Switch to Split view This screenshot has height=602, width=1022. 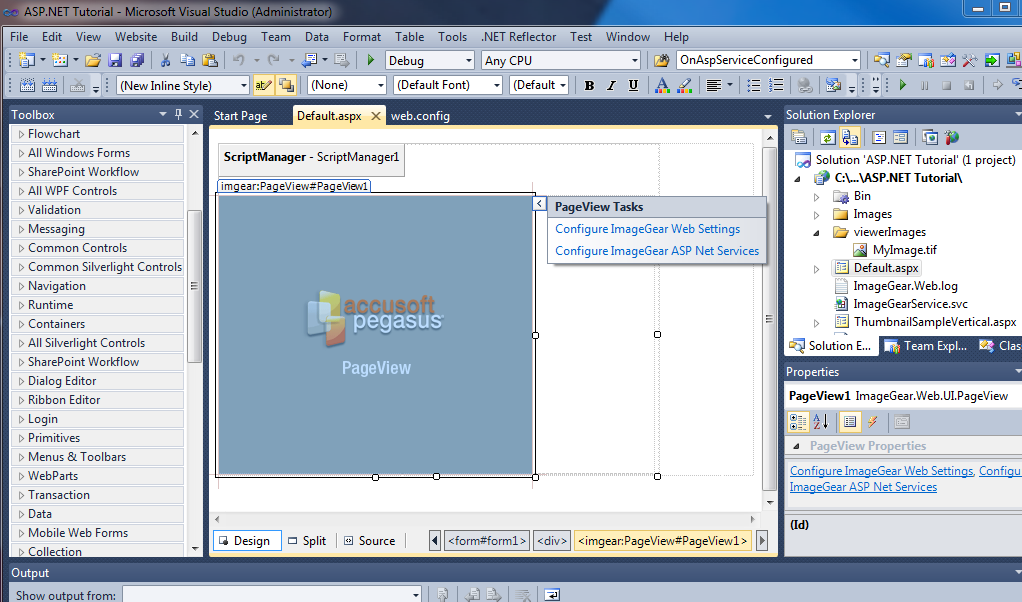pos(307,541)
